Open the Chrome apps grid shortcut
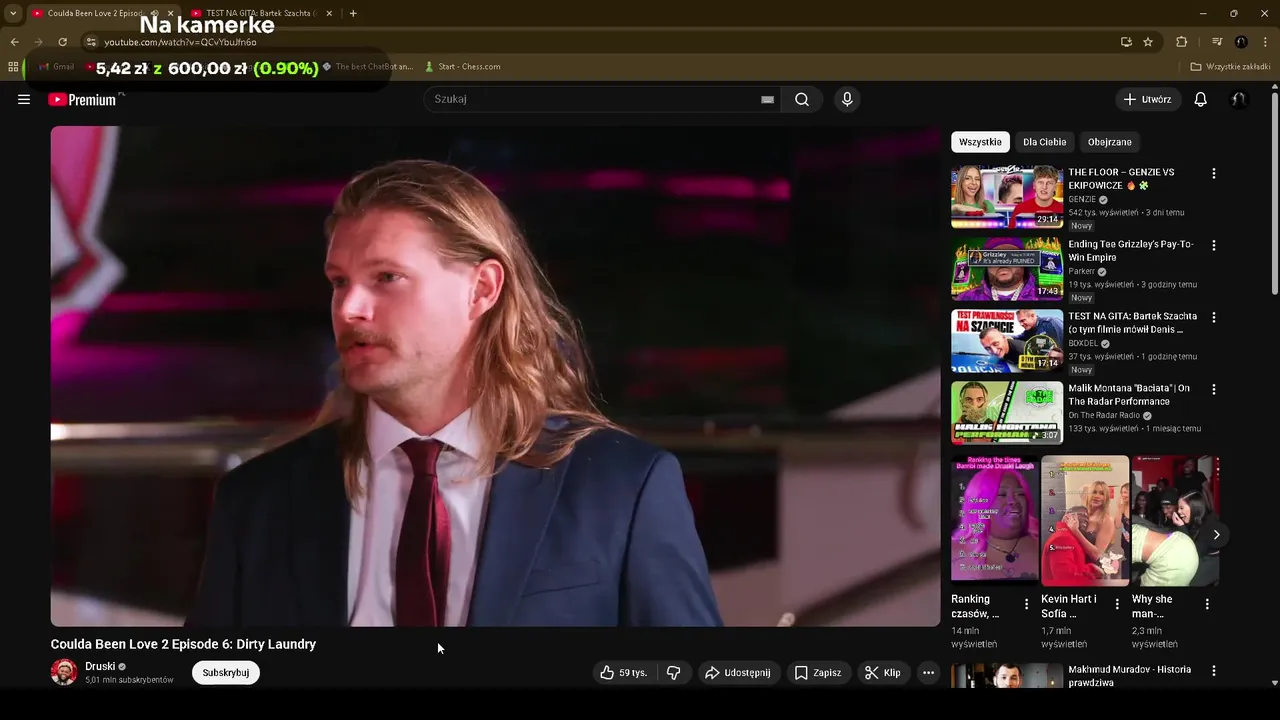The width and height of the screenshot is (1280, 720). point(13,67)
